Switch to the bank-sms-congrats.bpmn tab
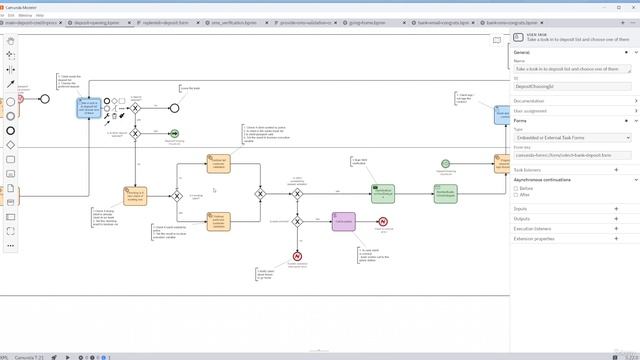The width and height of the screenshot is (640, 360). point(512,23)
